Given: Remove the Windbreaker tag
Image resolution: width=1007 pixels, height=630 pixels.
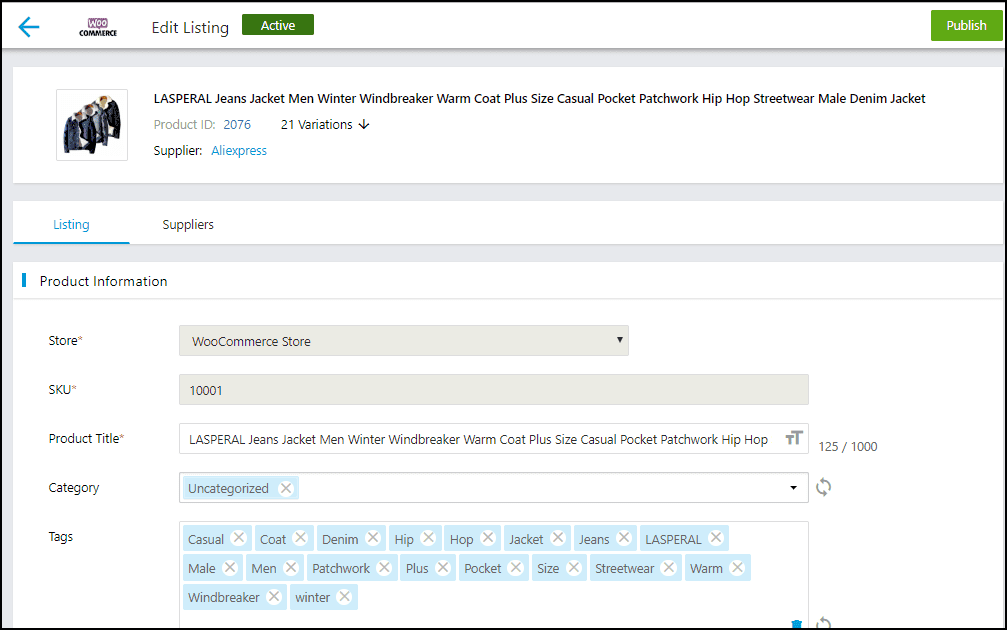Looking at the screenshot, I should pos(274,596).
